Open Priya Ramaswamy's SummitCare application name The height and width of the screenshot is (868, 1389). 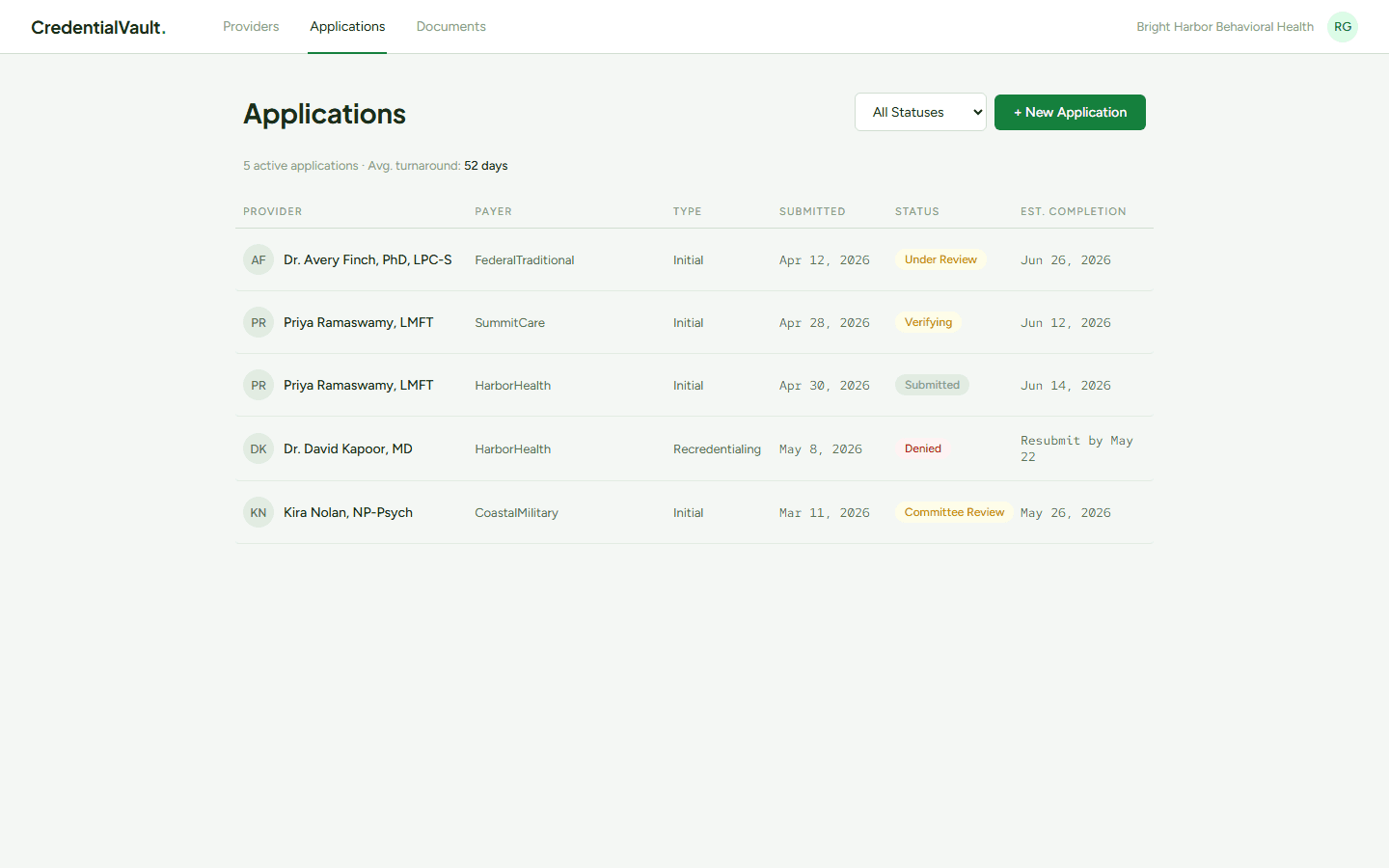point(358,322)
